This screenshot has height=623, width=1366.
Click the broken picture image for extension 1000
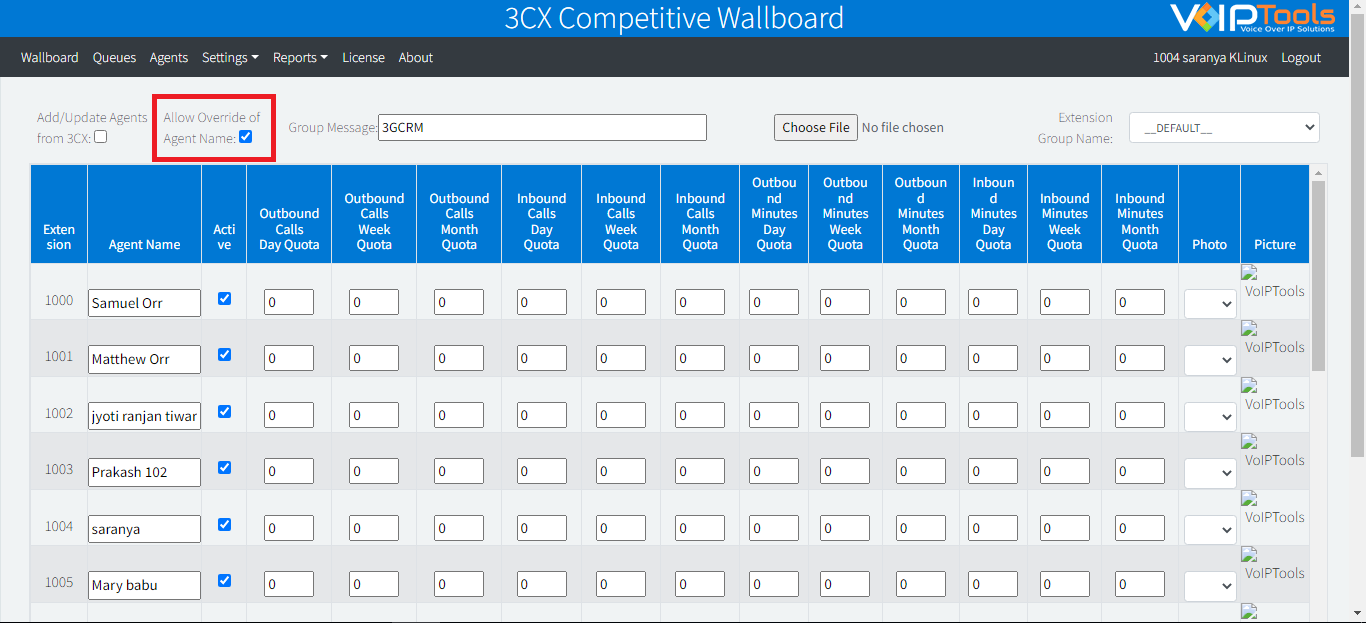tap(1273, 283)
